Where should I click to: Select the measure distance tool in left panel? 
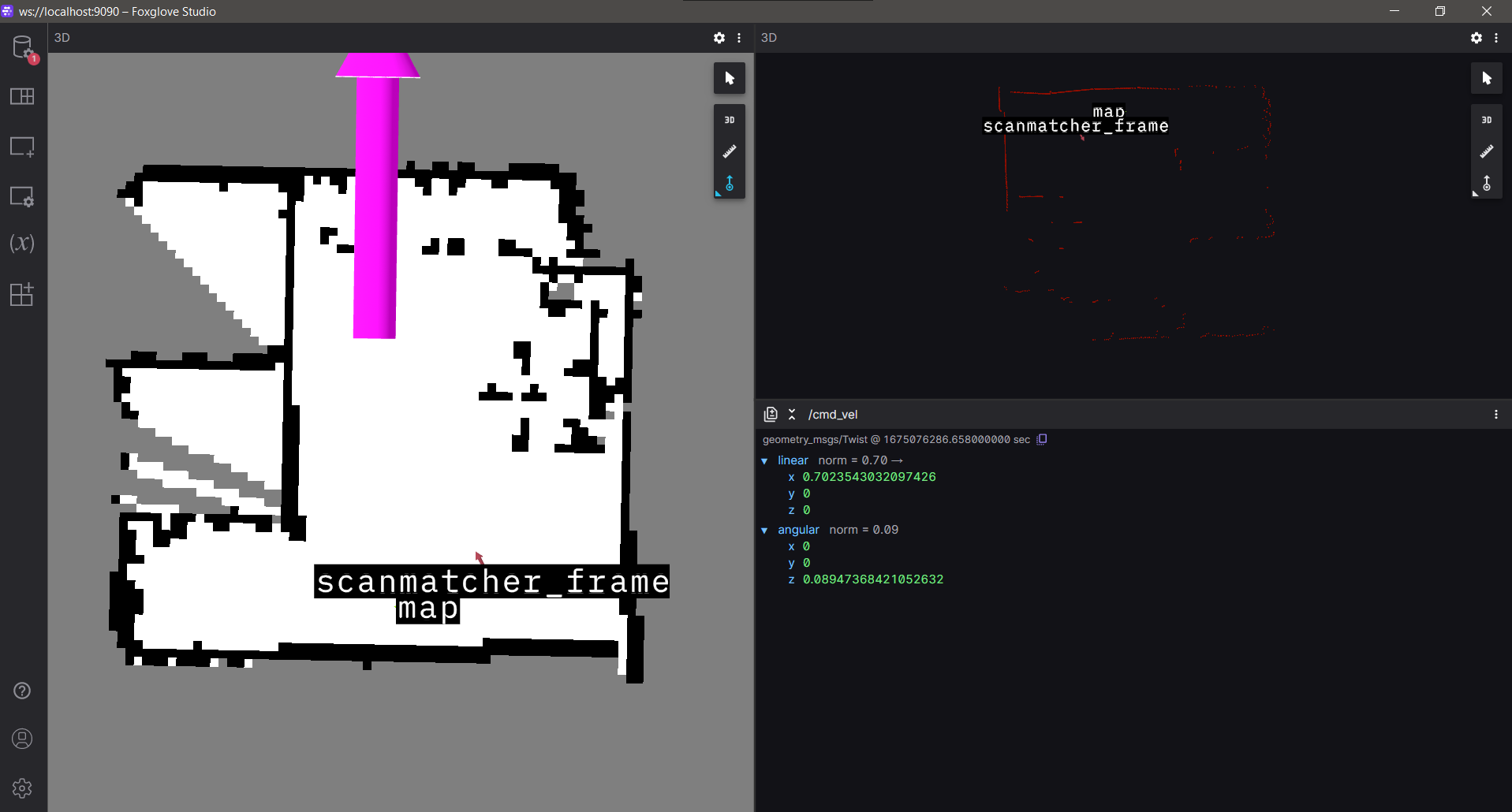(730, 151)
